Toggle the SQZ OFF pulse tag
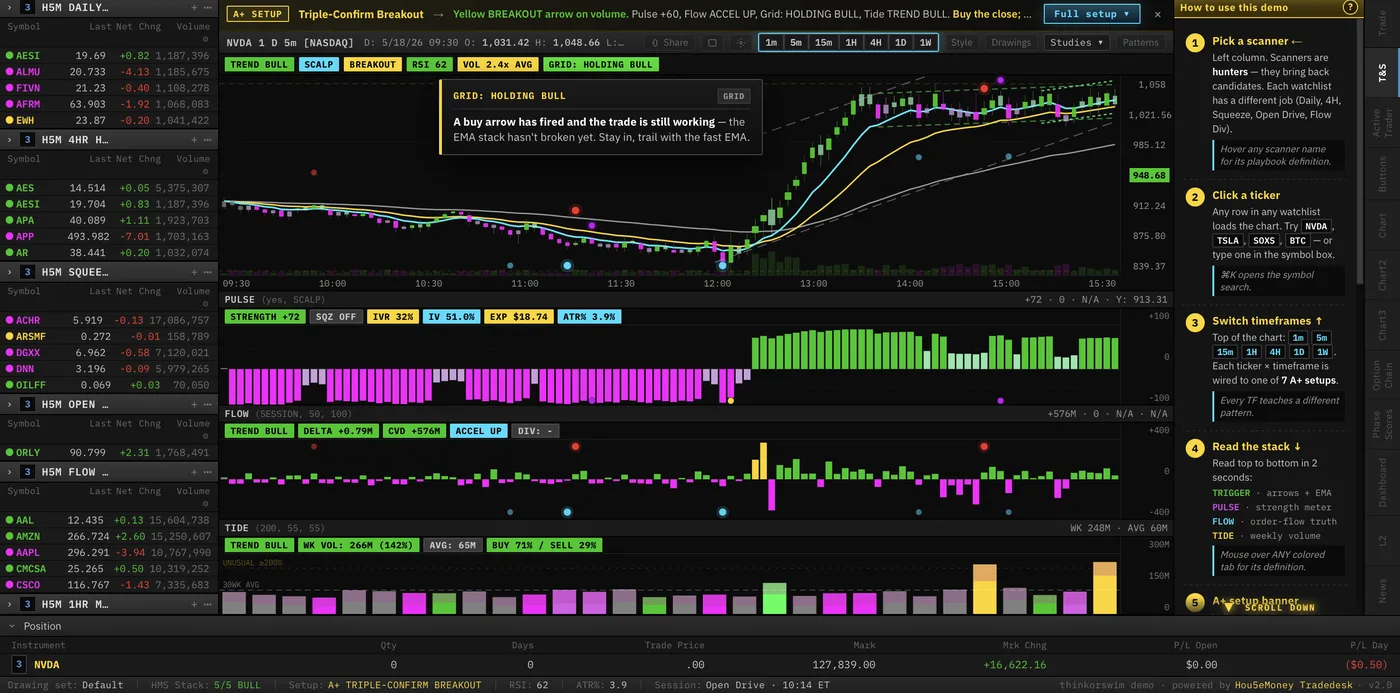Viewport: 1400px width, 693px height. (336, 316)
